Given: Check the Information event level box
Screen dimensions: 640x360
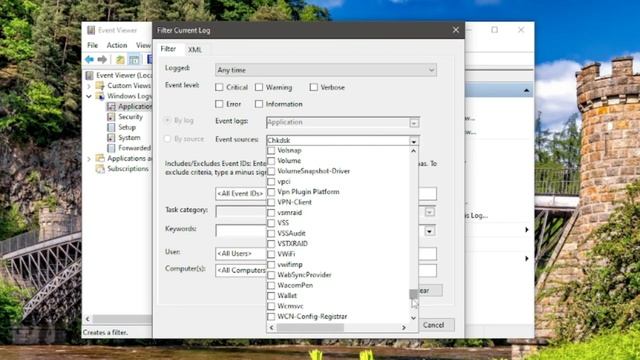Looking at the screenshot, I should [x=259, y=104].
